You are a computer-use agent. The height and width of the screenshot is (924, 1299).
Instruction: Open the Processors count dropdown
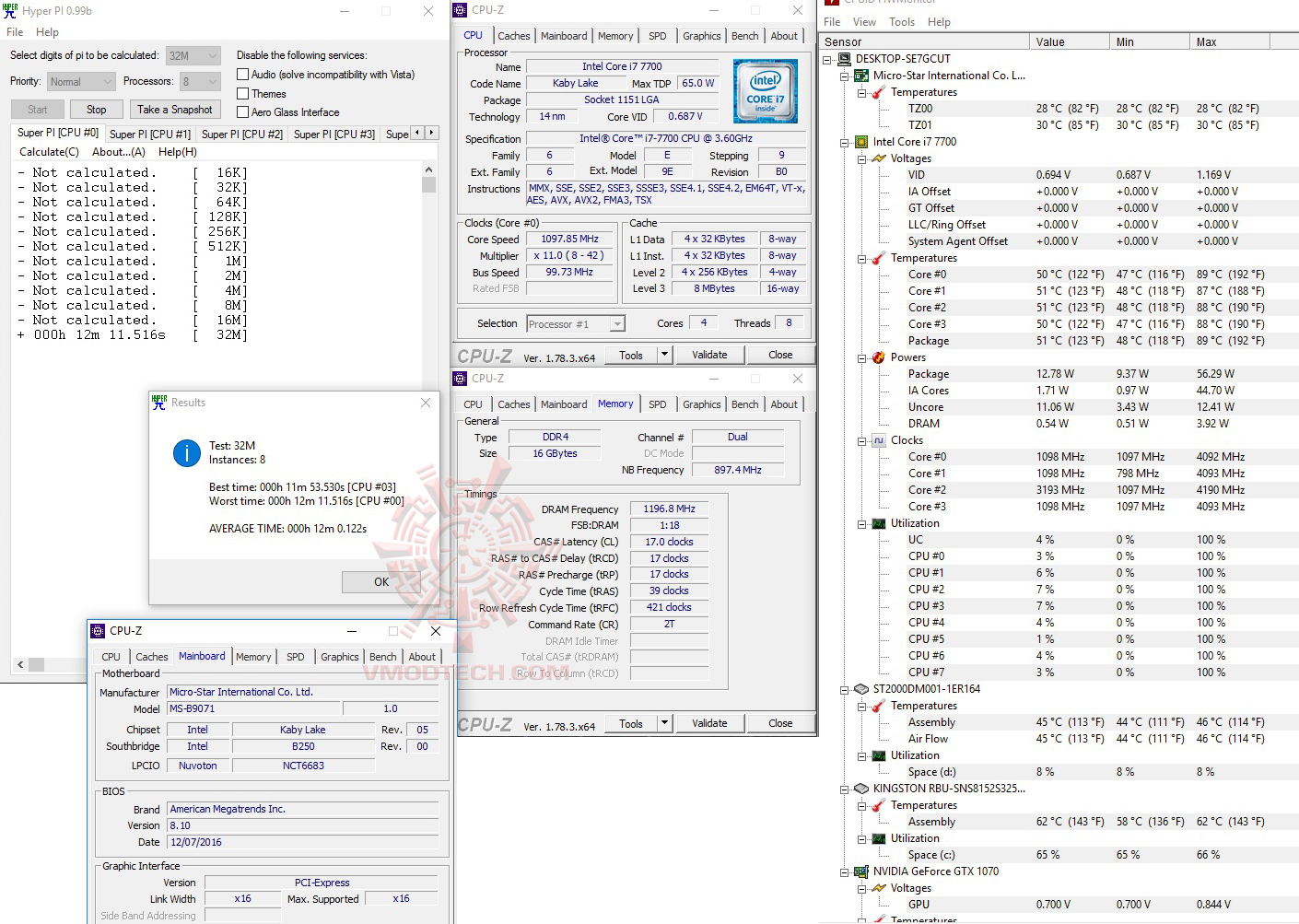click(x=200, y=82)
